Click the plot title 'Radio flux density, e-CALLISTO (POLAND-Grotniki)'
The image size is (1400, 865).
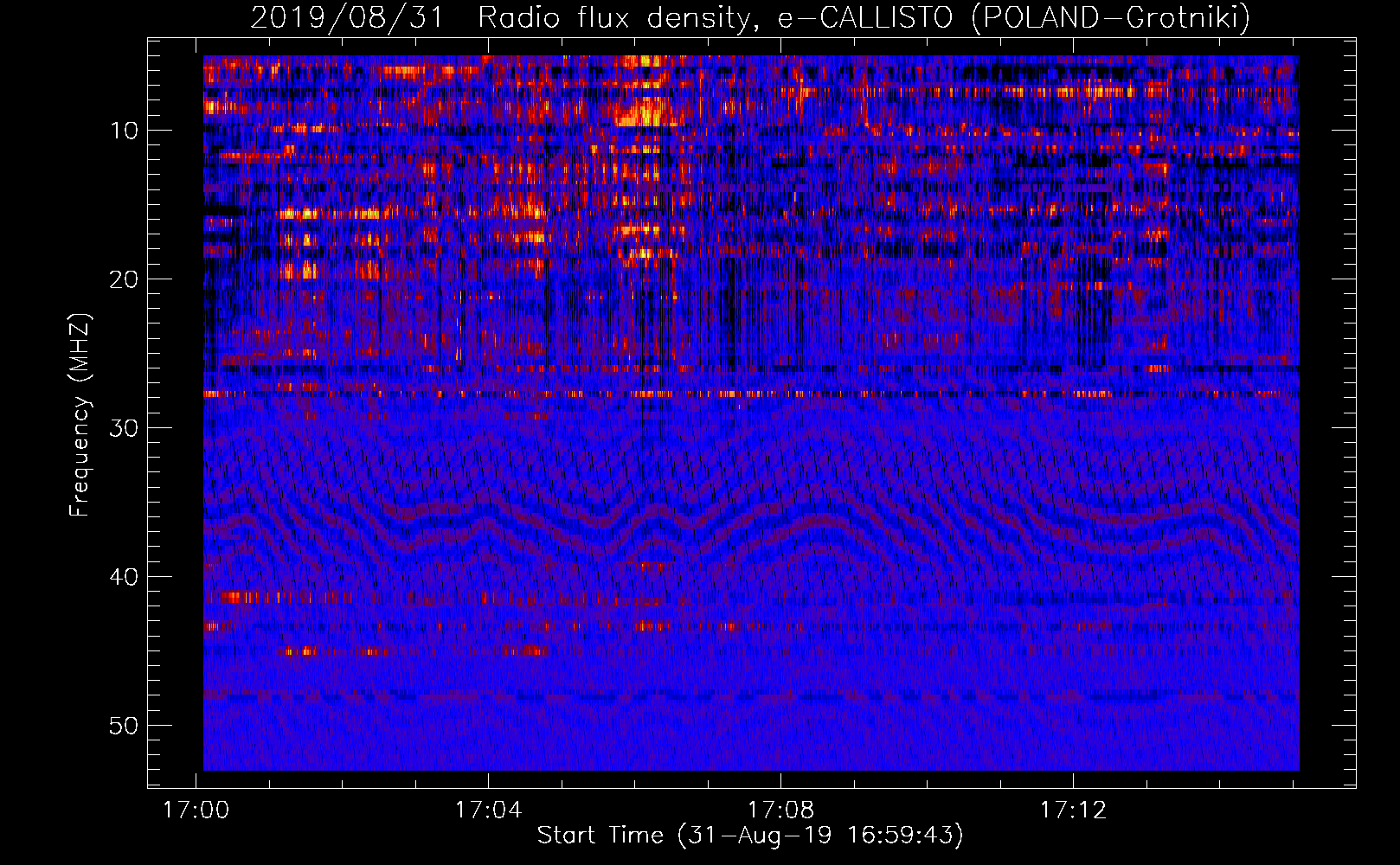point(864,17)
